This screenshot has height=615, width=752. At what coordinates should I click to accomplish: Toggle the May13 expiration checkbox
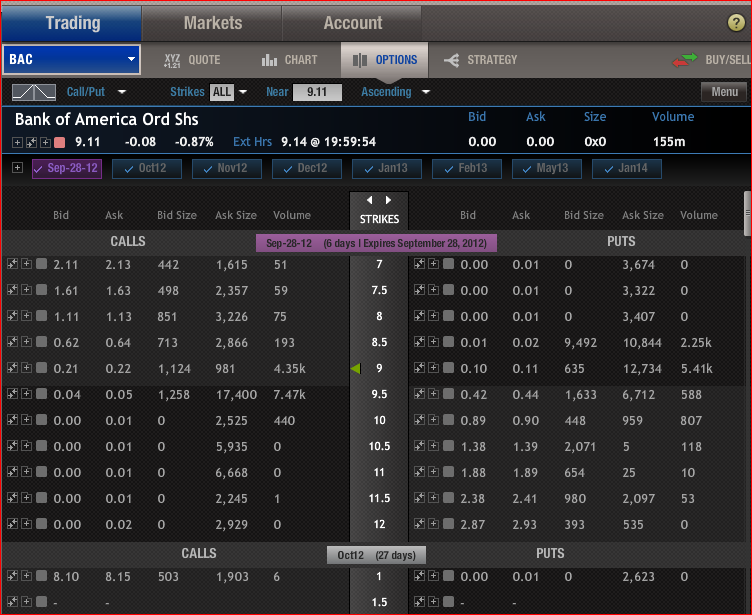[x=547, y=168]
